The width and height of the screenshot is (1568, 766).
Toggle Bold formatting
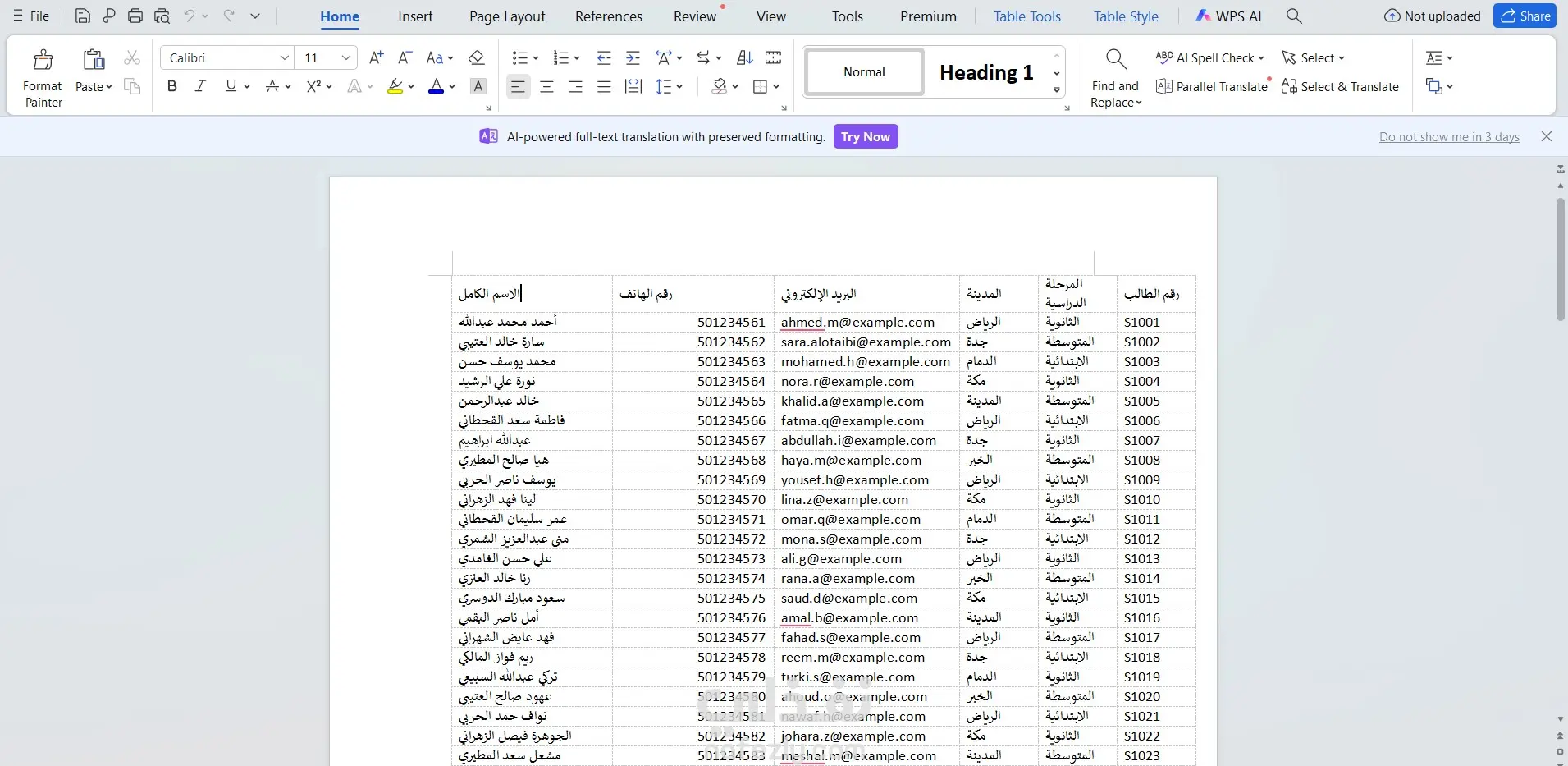tap(171, 86)
